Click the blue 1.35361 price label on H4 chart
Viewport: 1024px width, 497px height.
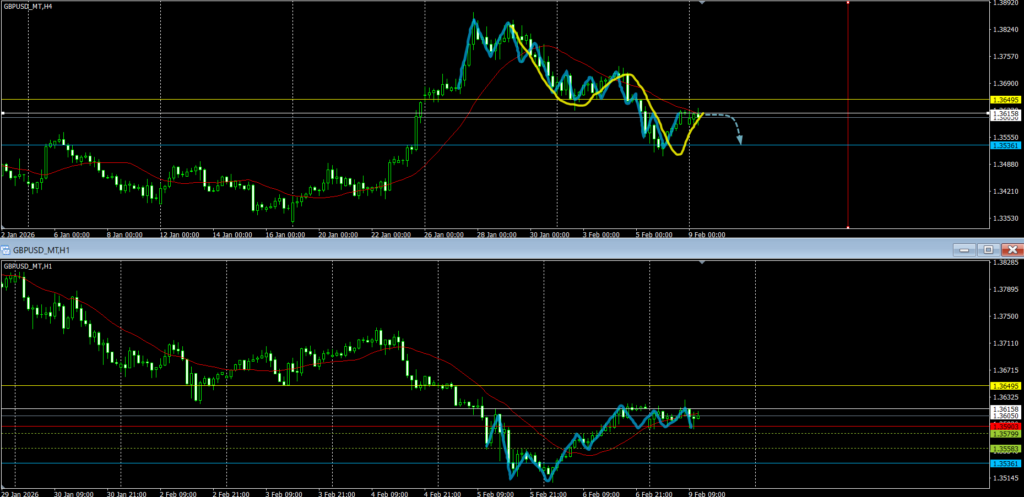(x=1004, y=146)
